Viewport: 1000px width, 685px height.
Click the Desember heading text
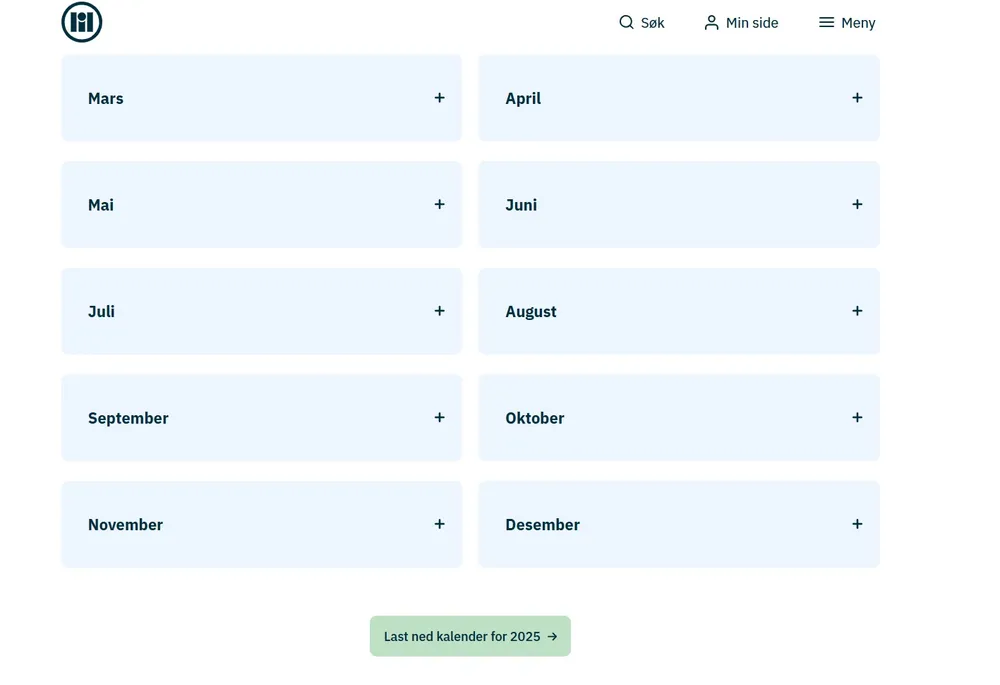542,525
